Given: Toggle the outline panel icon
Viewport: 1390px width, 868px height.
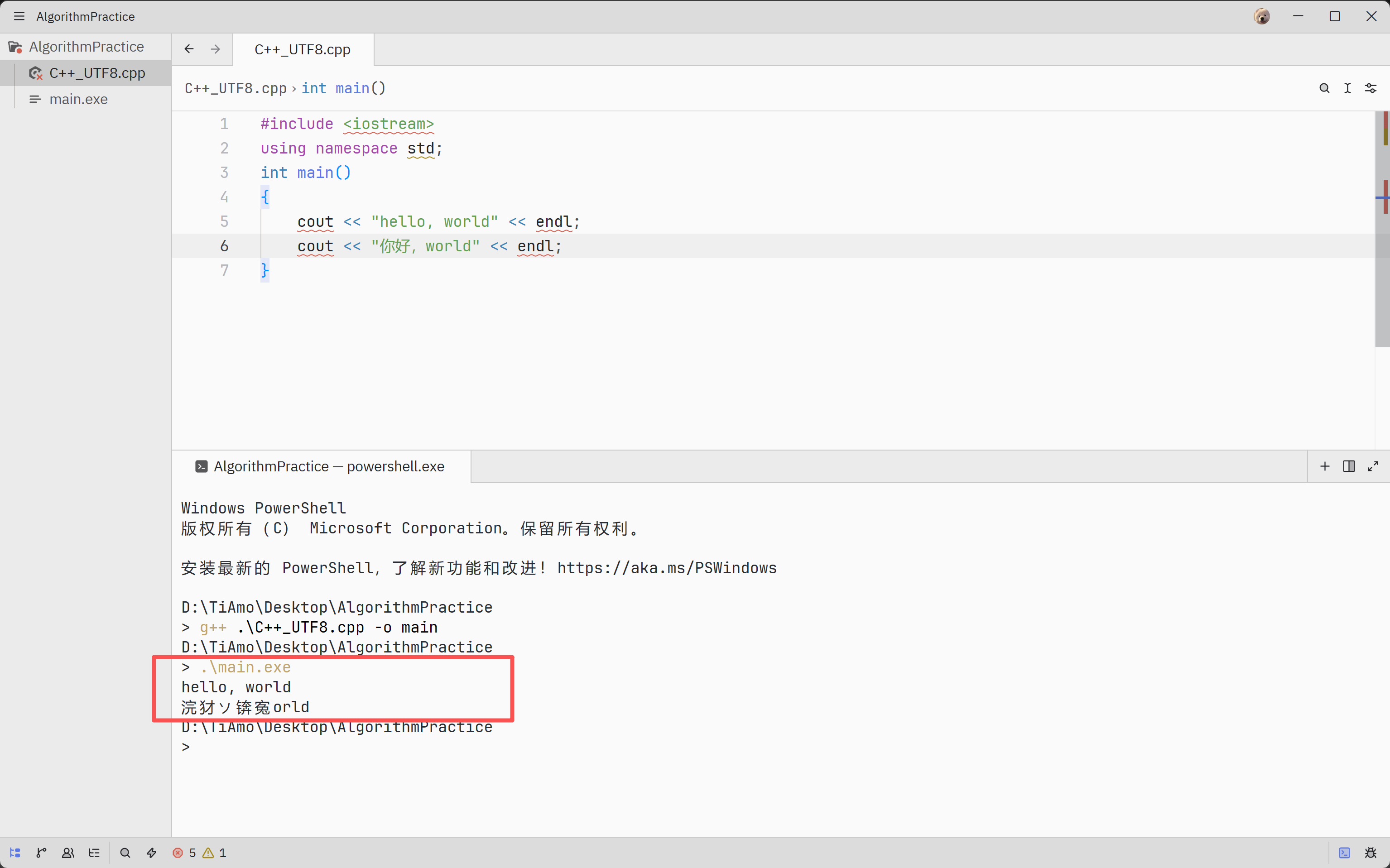Looking at the screenshot, I should [94, 853].
